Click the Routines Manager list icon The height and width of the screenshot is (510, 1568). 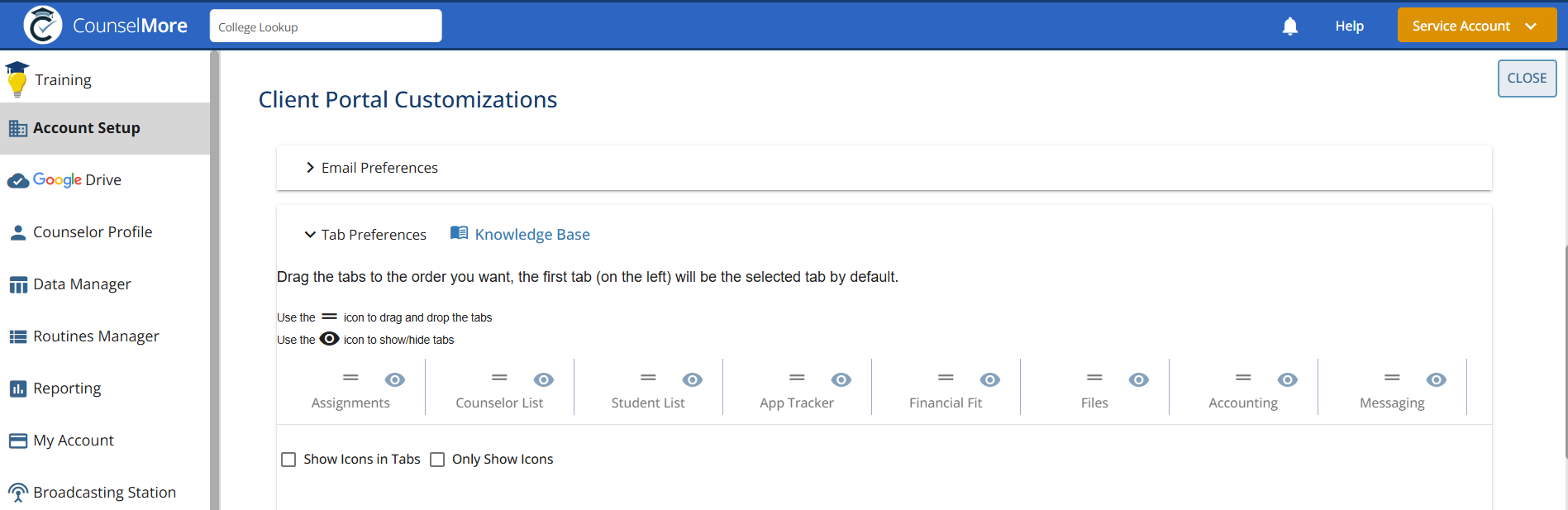[x=17, y=336]
